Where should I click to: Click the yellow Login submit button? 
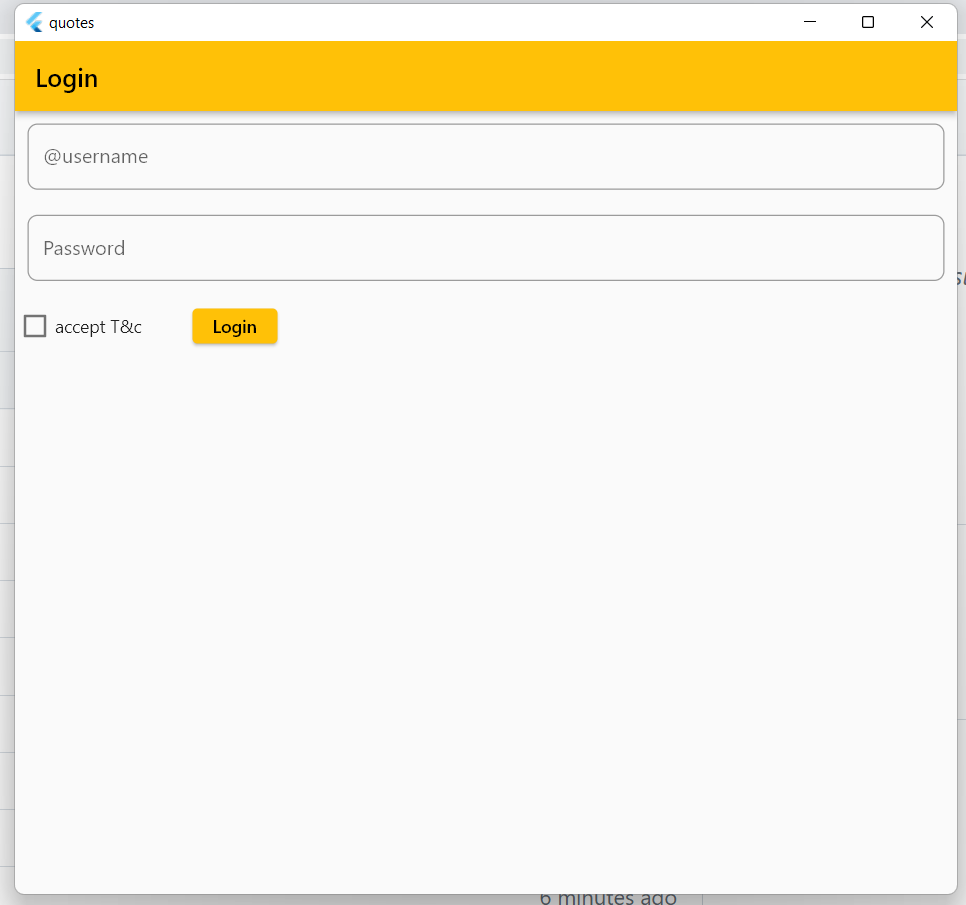(234, 326)
